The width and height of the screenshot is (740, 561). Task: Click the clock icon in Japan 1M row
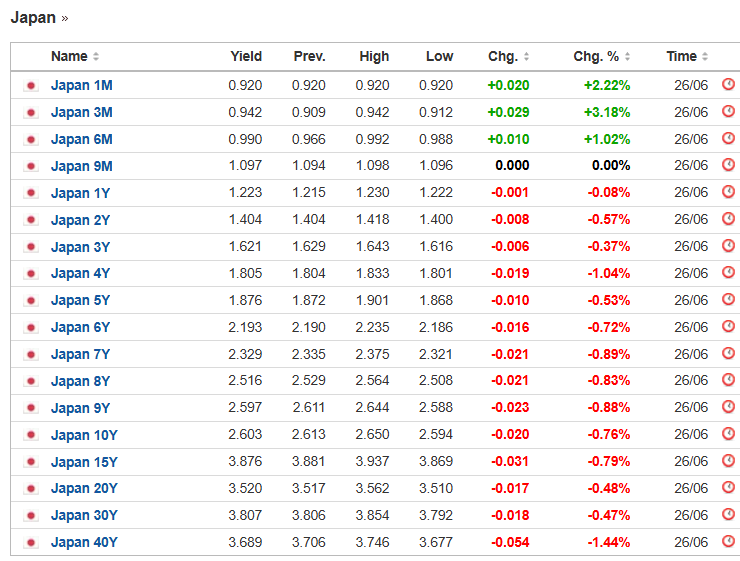(x=728, y=84)
